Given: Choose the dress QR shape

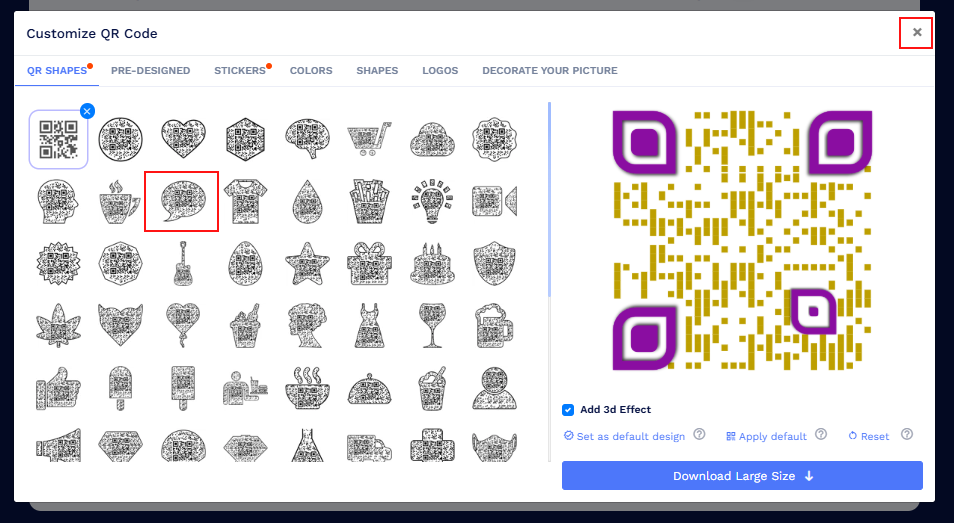Looking at the screenshot, I should (370, 326).
